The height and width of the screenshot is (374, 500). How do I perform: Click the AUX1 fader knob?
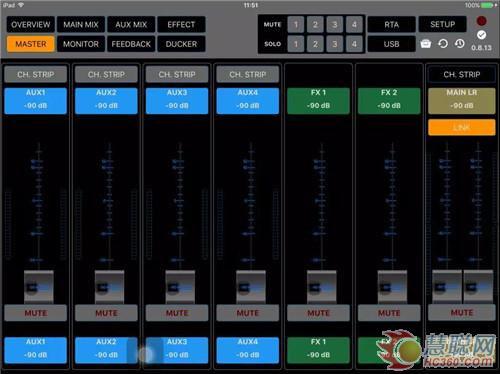[x=39, y=287]
